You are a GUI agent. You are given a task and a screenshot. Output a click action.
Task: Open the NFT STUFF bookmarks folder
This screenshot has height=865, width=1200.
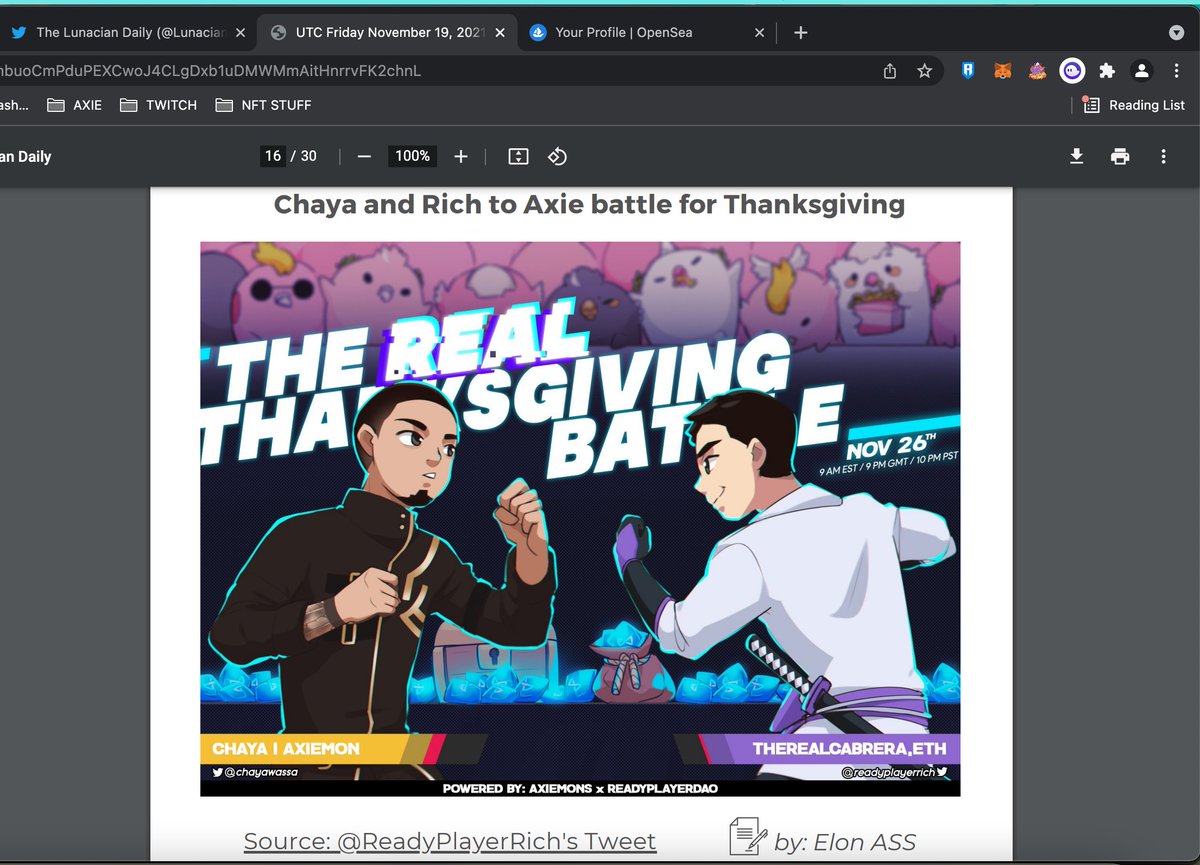coord(263,105)
